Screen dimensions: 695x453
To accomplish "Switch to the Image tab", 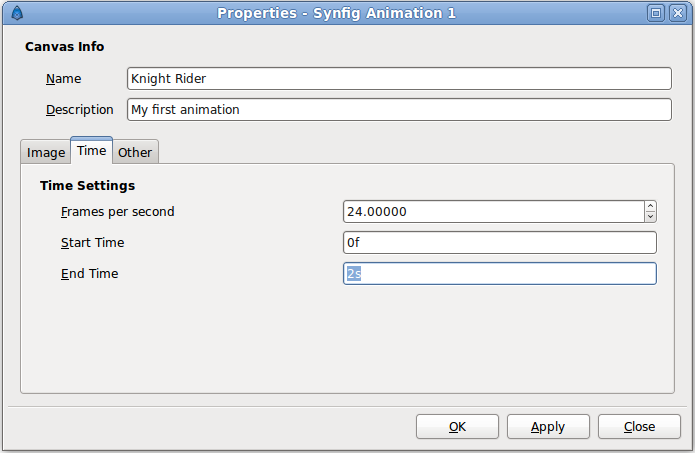I will point(46,152).
